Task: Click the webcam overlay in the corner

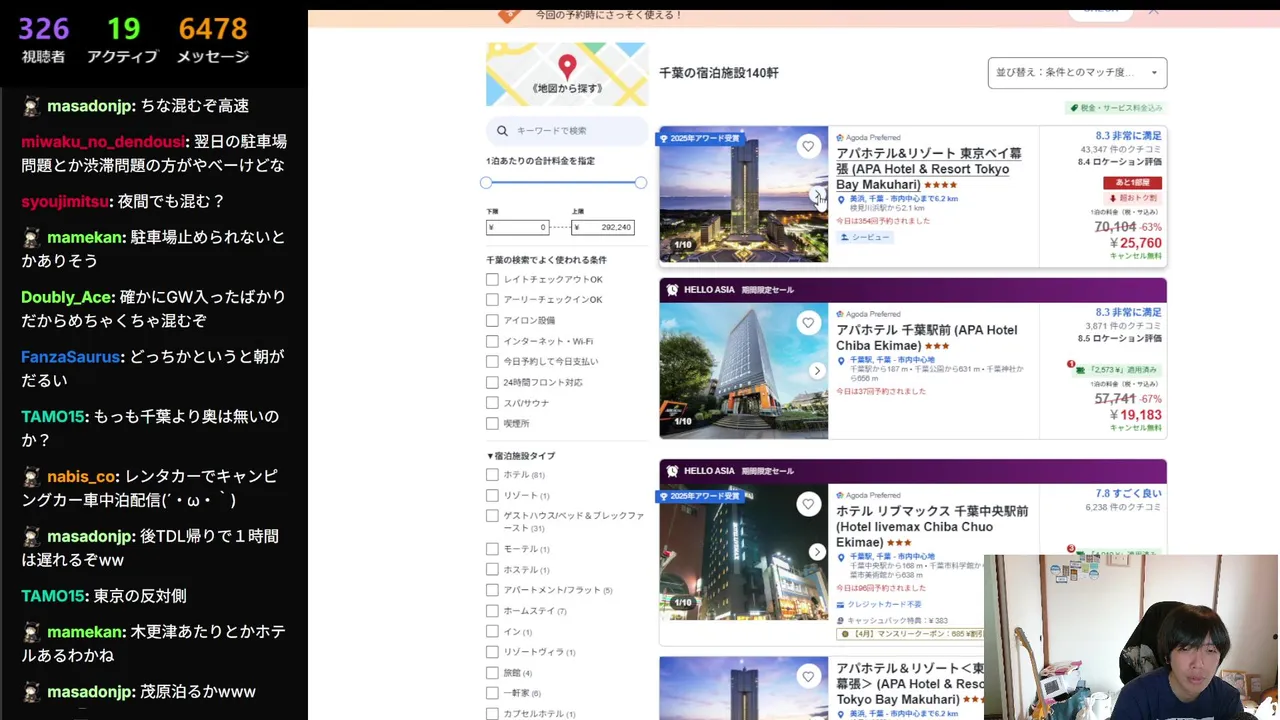Action: (x=1131, y=637)
